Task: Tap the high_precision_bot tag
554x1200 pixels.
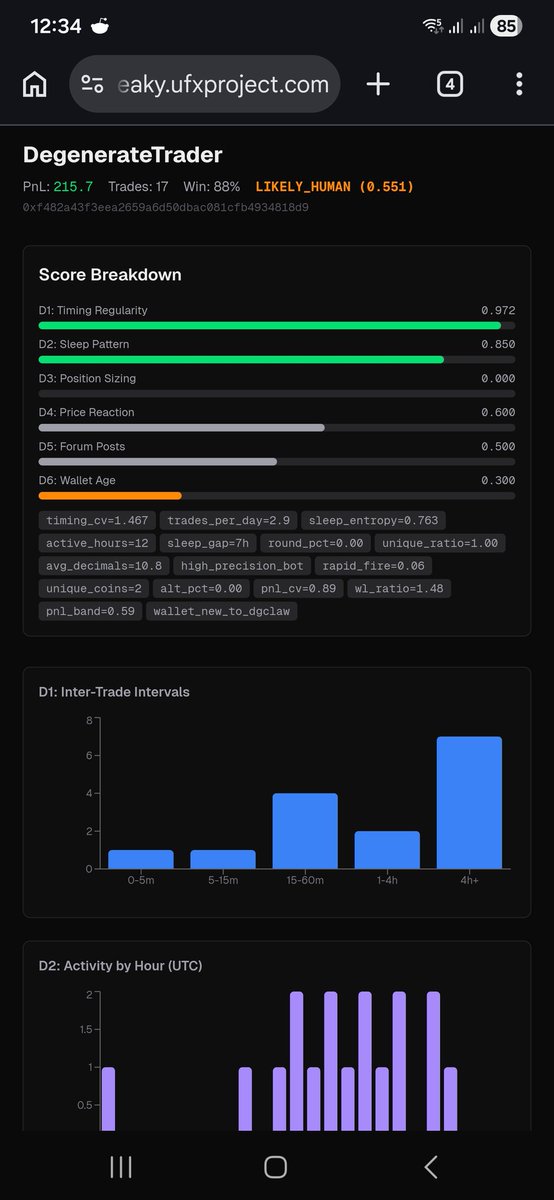Action: [x=241, y=566]
